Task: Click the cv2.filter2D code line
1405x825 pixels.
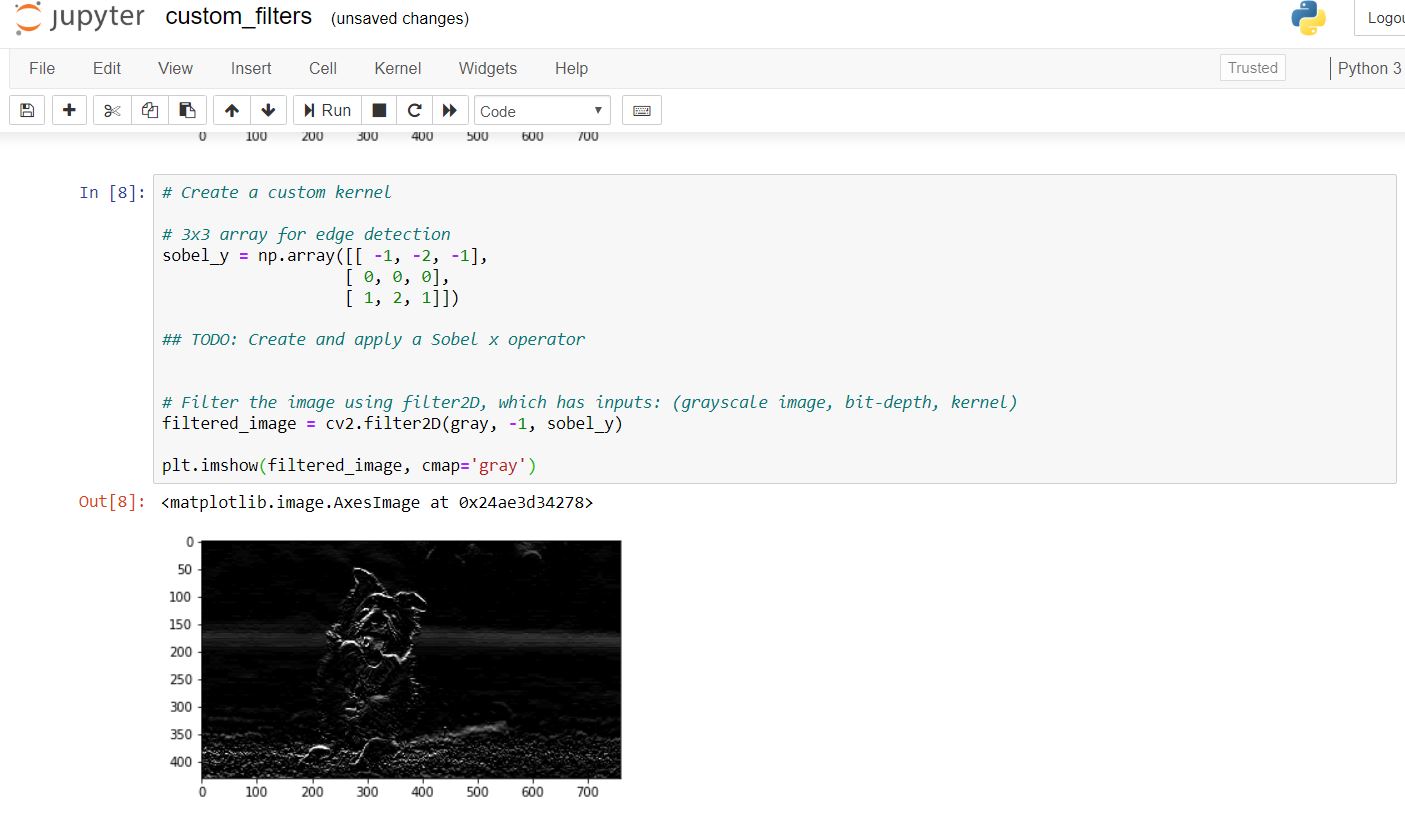Action: [x=392, y=423]
